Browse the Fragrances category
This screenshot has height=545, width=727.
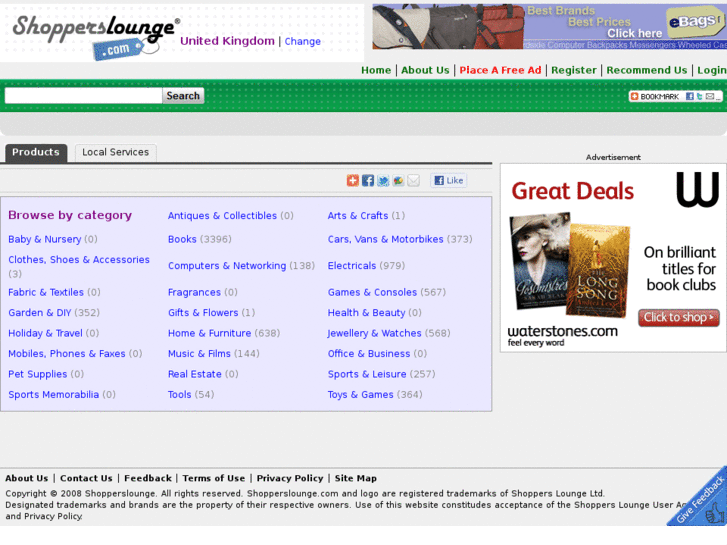click(x=194, y=292)
